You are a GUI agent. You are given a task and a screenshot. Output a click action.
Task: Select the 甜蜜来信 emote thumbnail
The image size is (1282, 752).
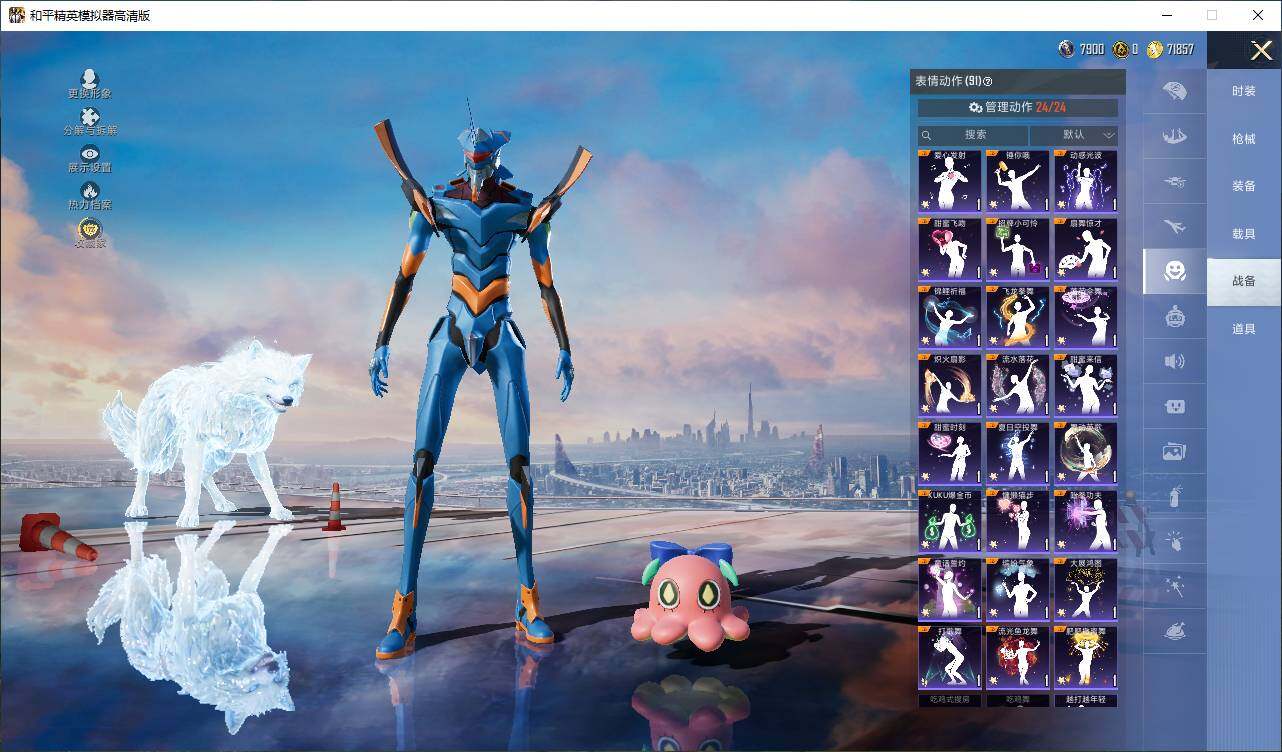[1086, 384]
